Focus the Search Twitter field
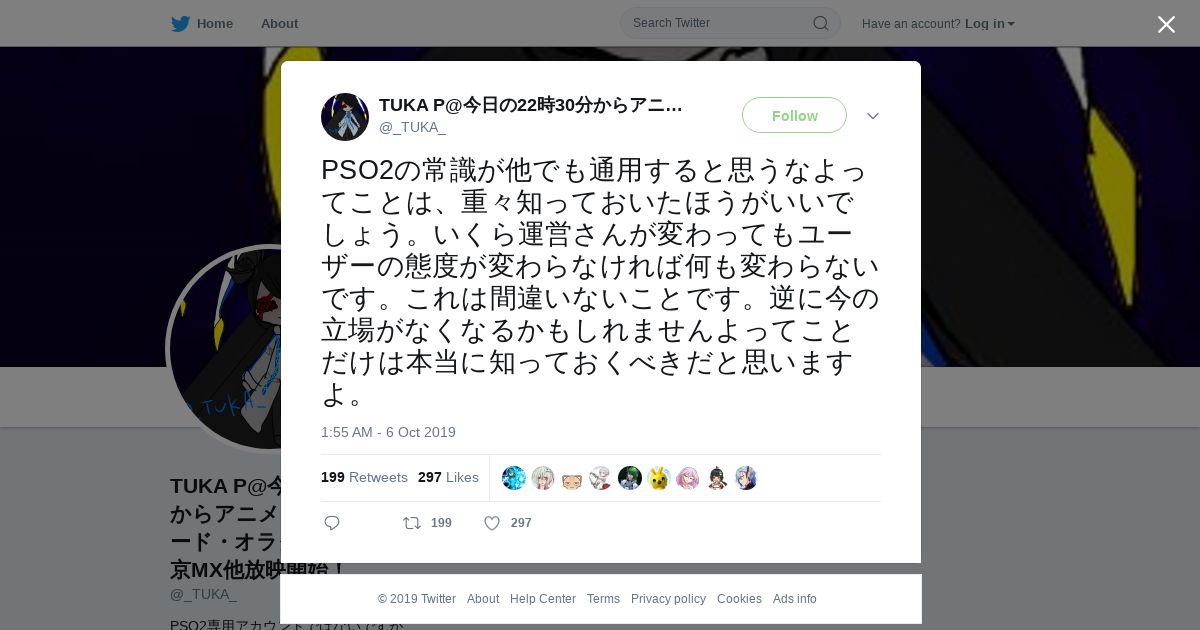 [720, 23]
